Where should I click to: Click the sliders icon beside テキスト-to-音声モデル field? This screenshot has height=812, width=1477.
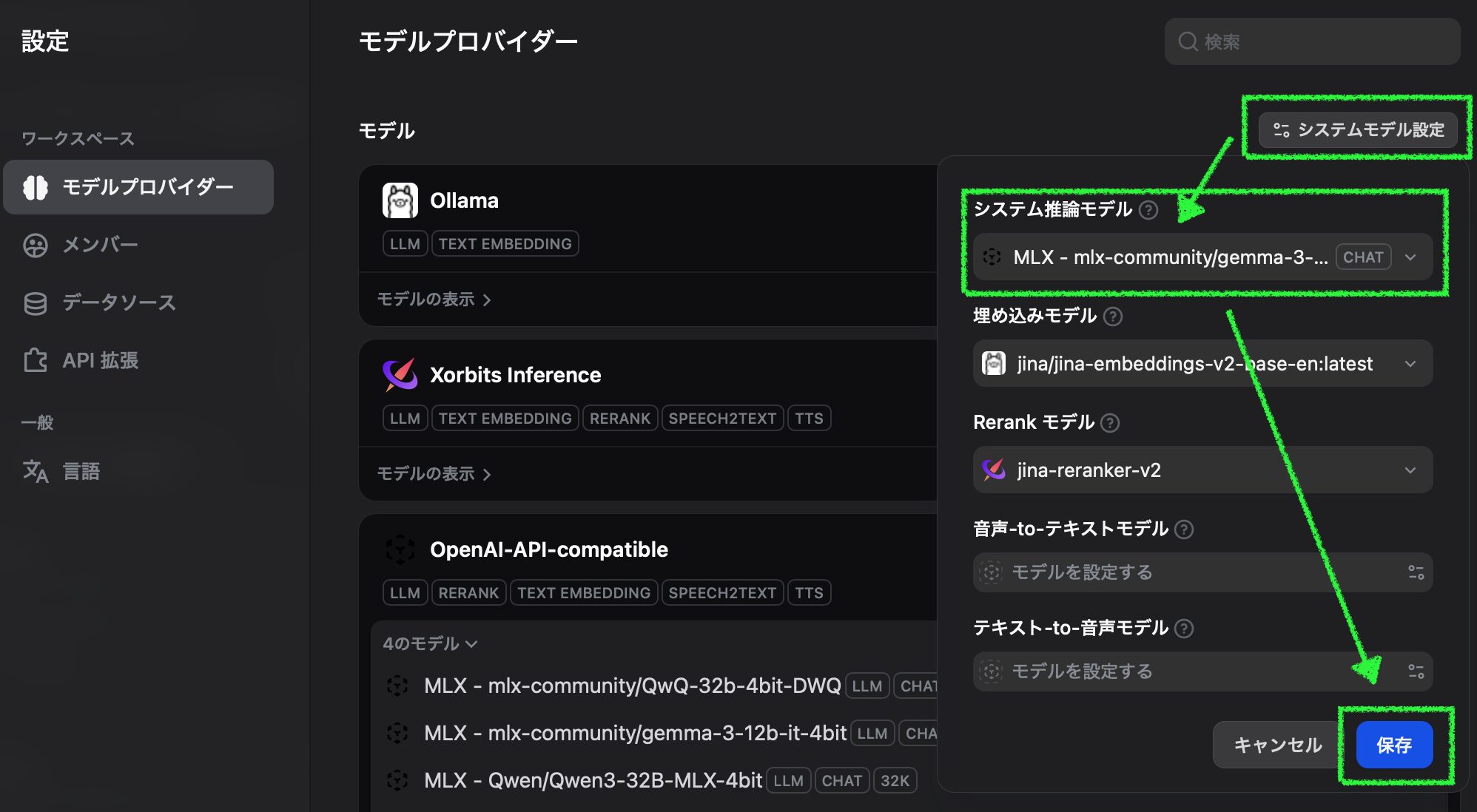point(1416,671)
